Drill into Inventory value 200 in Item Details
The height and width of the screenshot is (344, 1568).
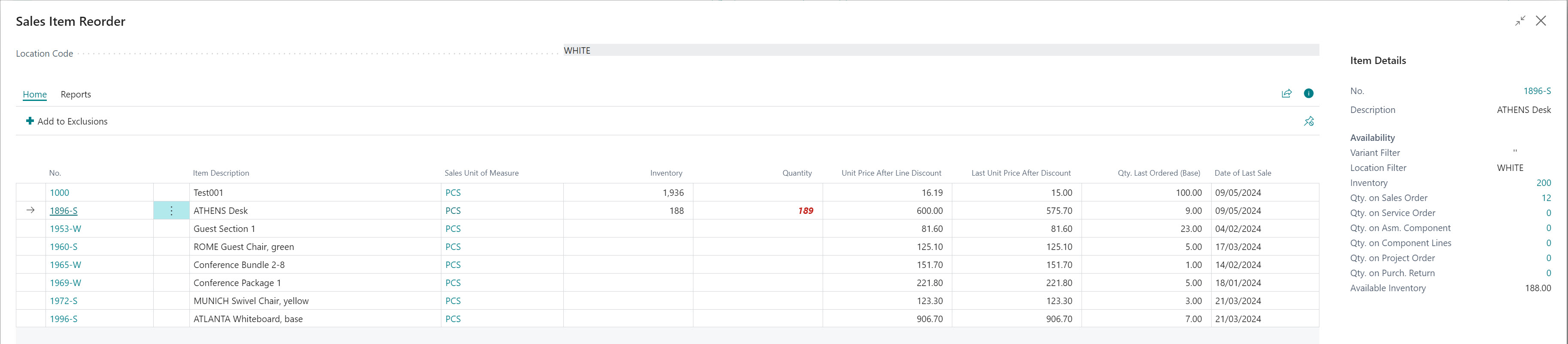click(1543, 183)
